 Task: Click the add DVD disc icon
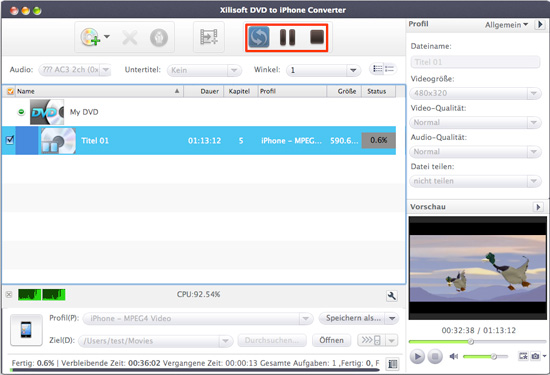pyautogui.click(x=90, y=37)
